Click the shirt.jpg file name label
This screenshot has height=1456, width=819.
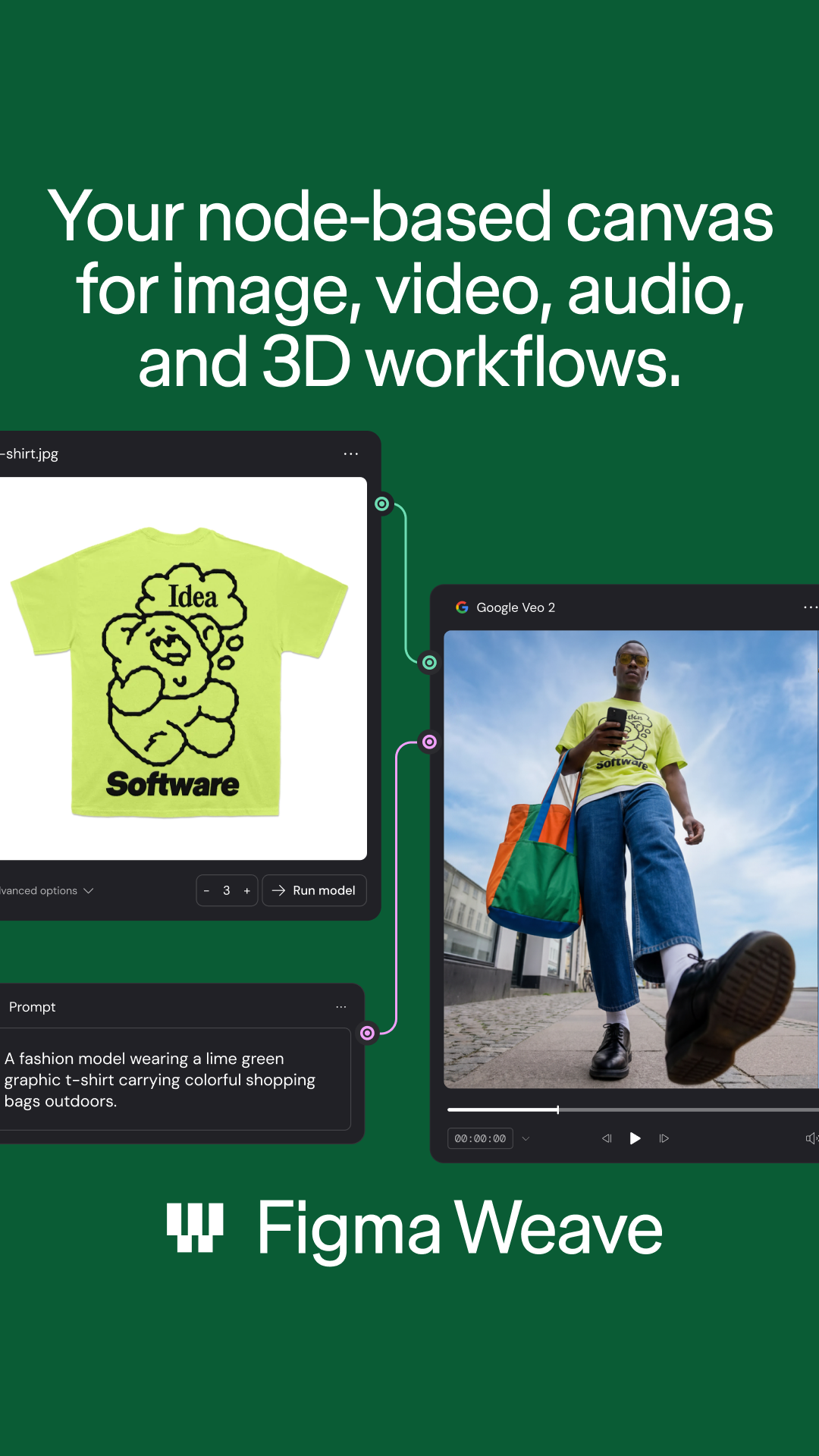pos(30,453)
